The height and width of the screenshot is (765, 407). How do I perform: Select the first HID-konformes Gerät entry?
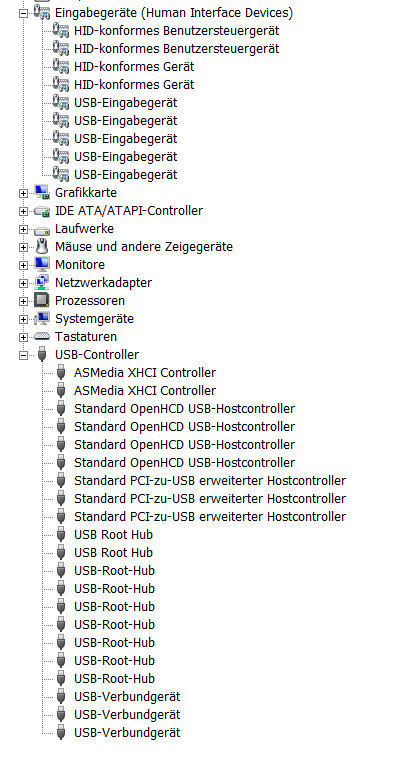point(134,67)
